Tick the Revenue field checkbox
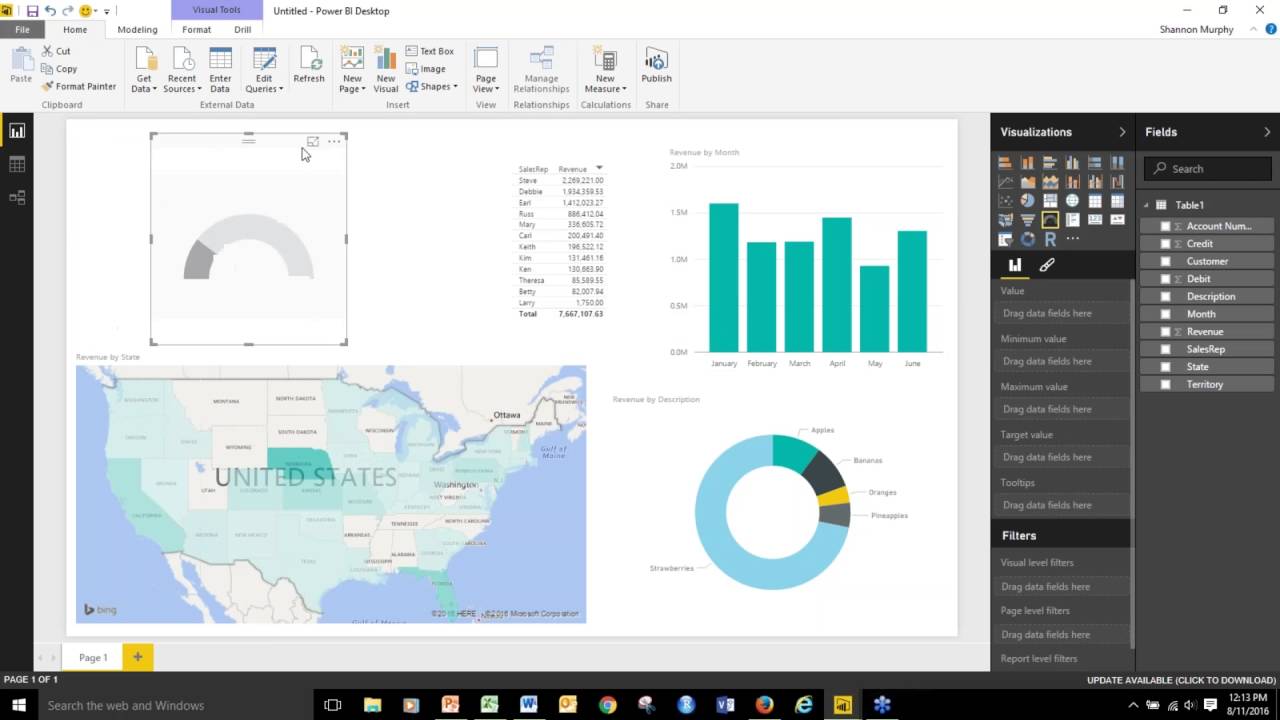 click(1165, 331)
